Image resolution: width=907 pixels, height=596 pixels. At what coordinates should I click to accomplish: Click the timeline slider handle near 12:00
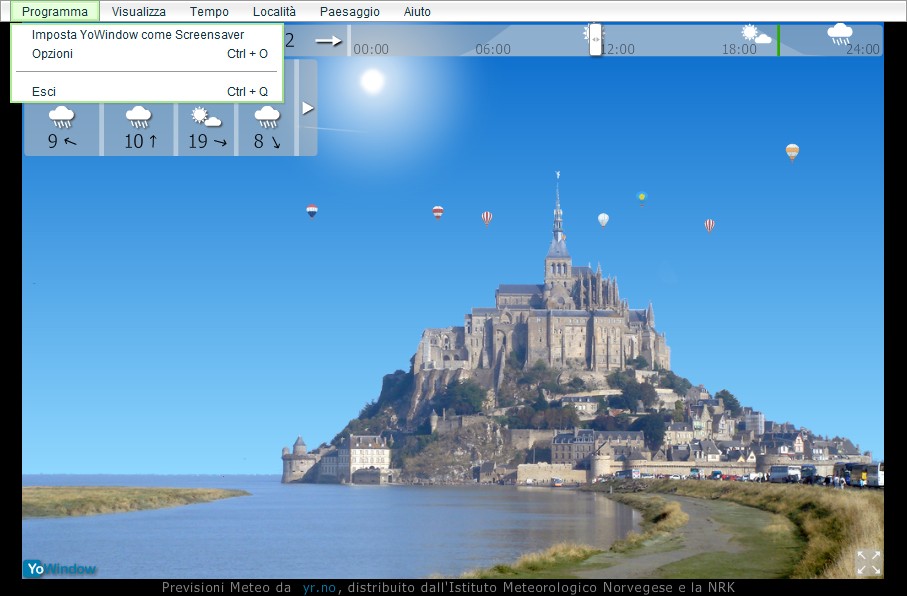tap(595, 39)
